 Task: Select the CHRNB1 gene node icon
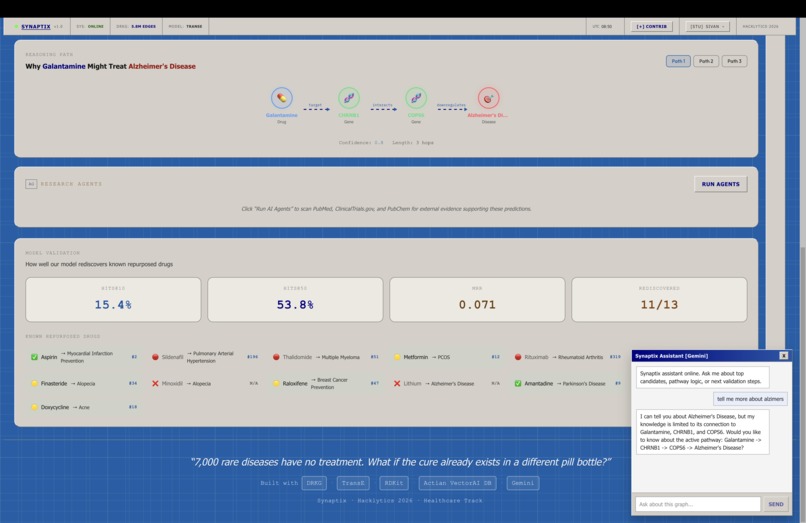[x=349, y=98]
